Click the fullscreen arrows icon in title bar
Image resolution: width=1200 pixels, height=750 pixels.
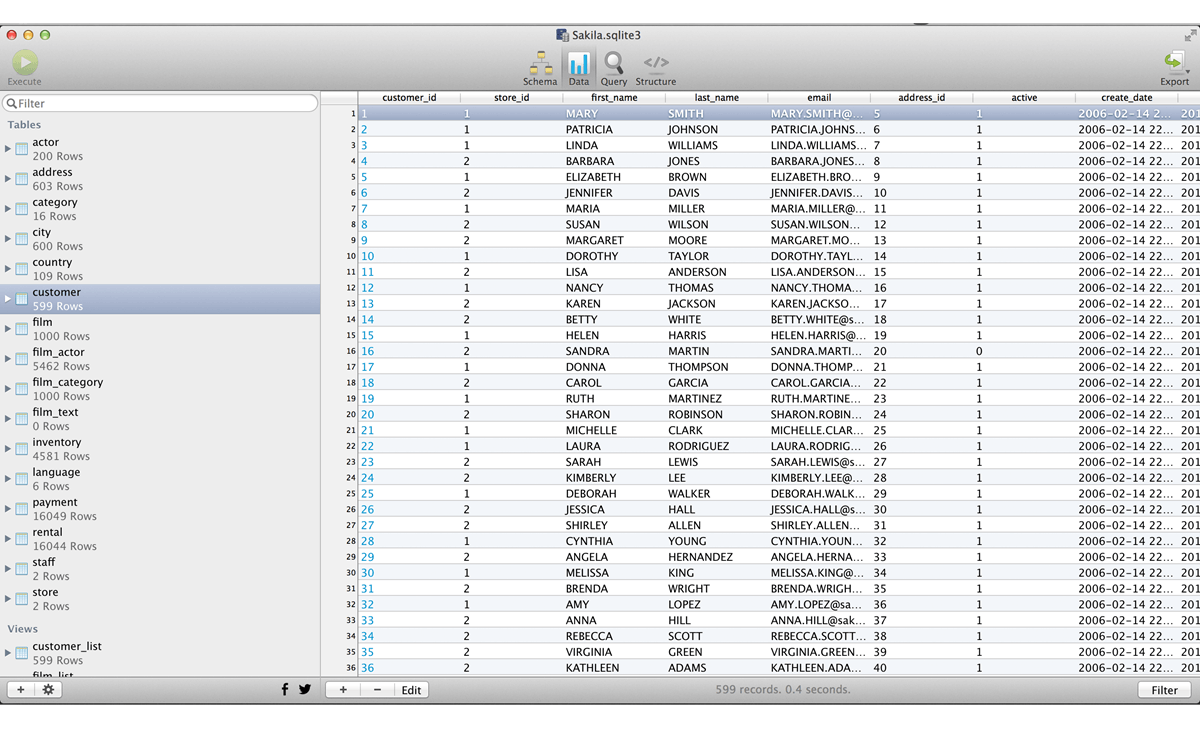pos(1190,35)
